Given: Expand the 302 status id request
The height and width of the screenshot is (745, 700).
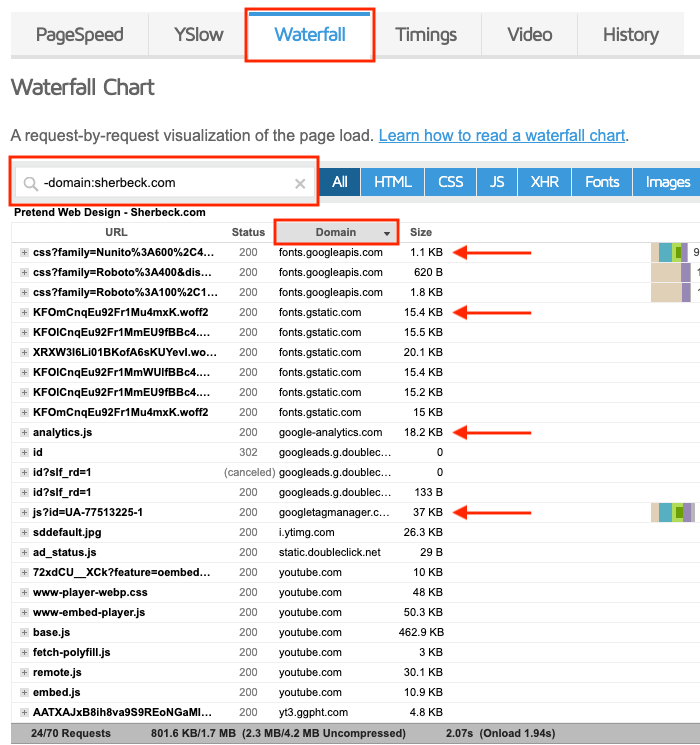Looking at the screenshot, I should pyautogui.click(x=24, y=452).
